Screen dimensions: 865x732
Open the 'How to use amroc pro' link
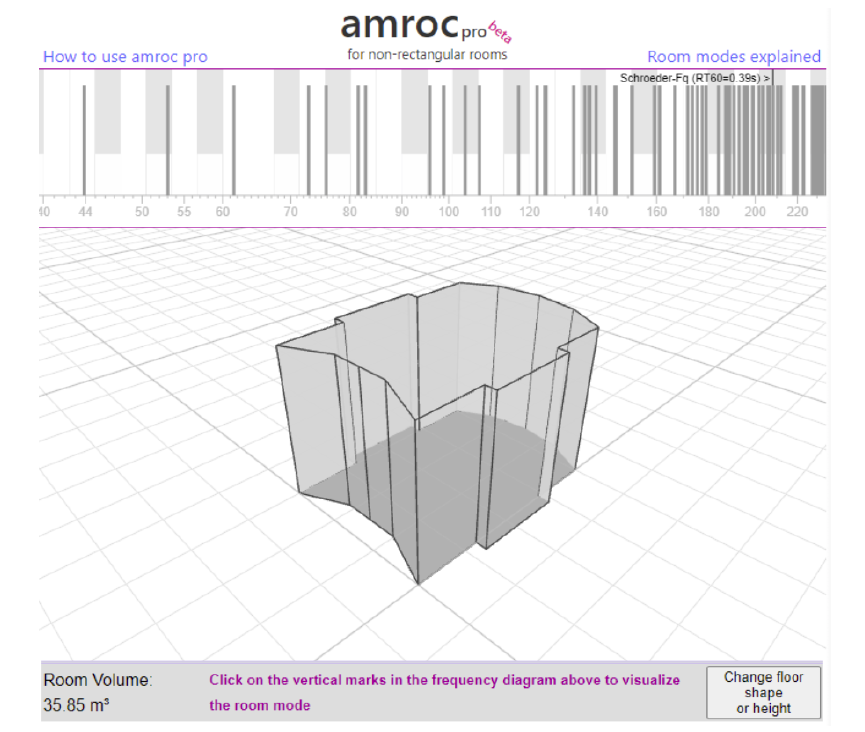[x=125, y=56]
